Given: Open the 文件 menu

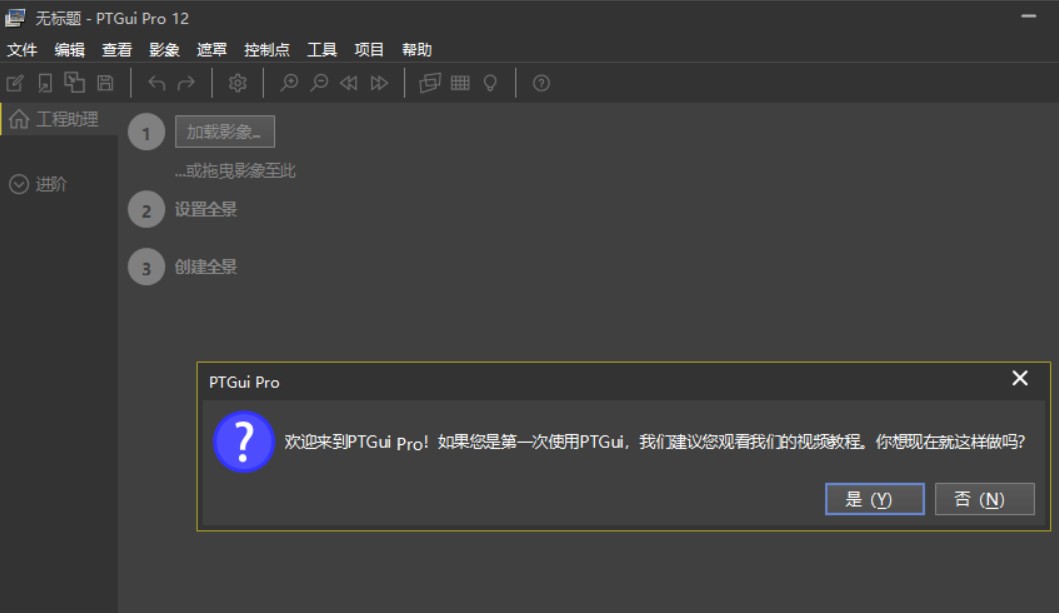Looking at the screenshot, I should coord(22,50).
